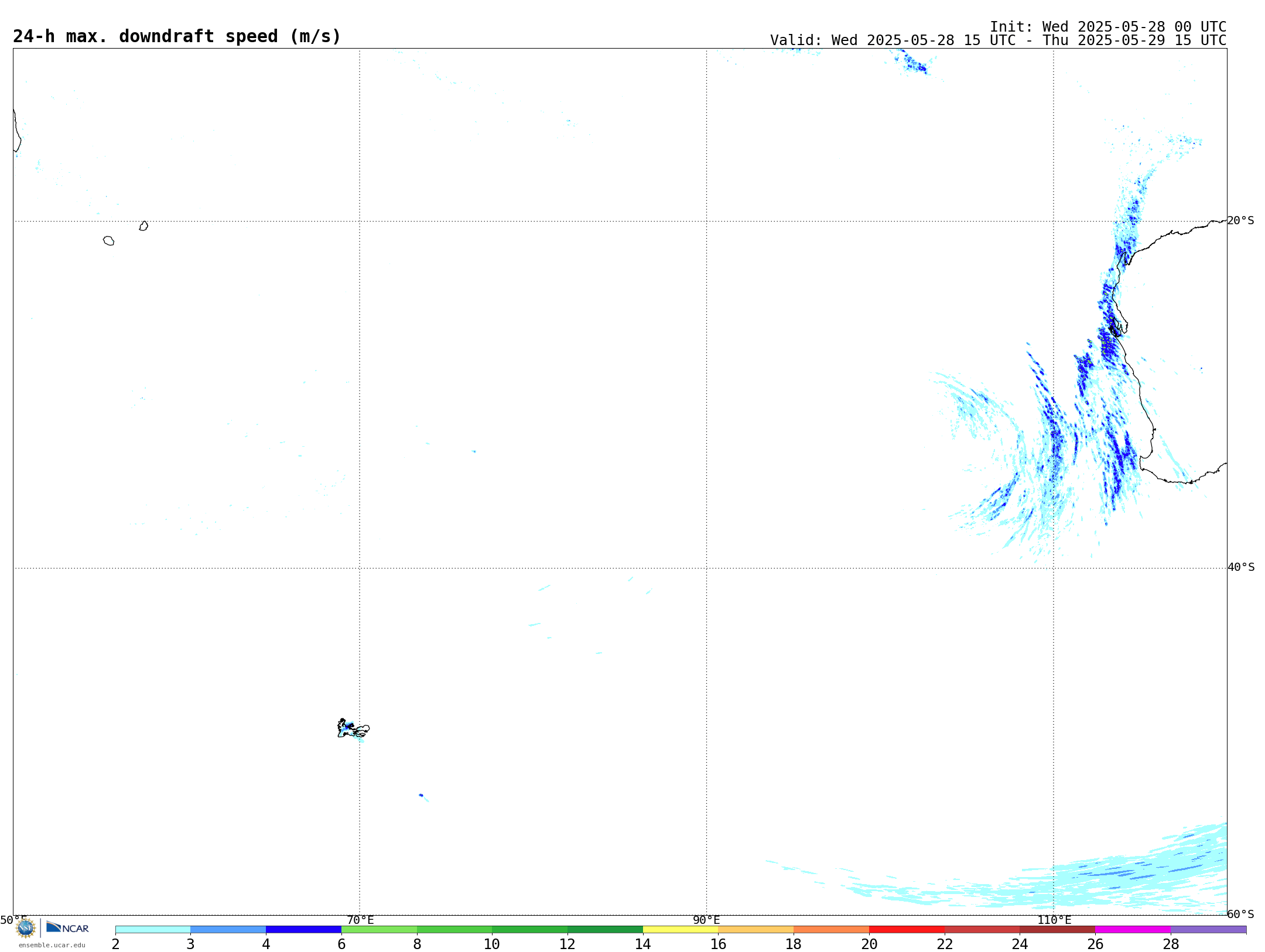Image resolution: width=1265 pixels, height=952 pixels.
Task: Click the colorbar tick label "22"
Action: 945,944
